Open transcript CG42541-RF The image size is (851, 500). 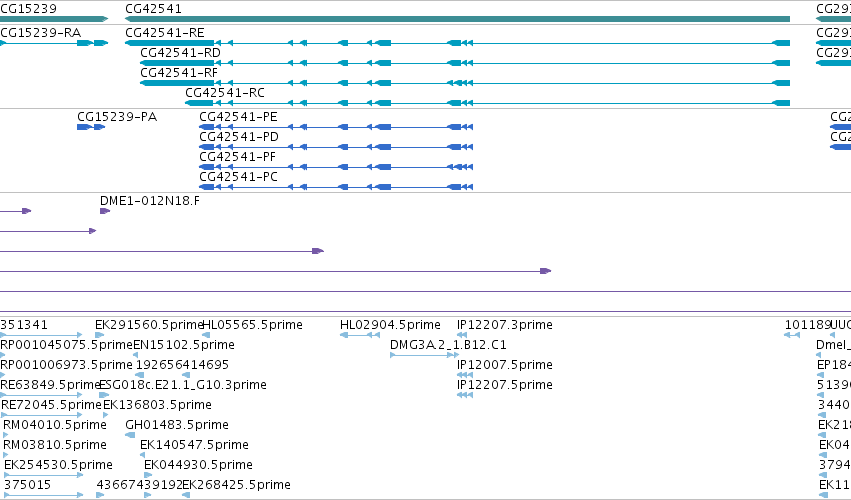[x=179, y=73]
